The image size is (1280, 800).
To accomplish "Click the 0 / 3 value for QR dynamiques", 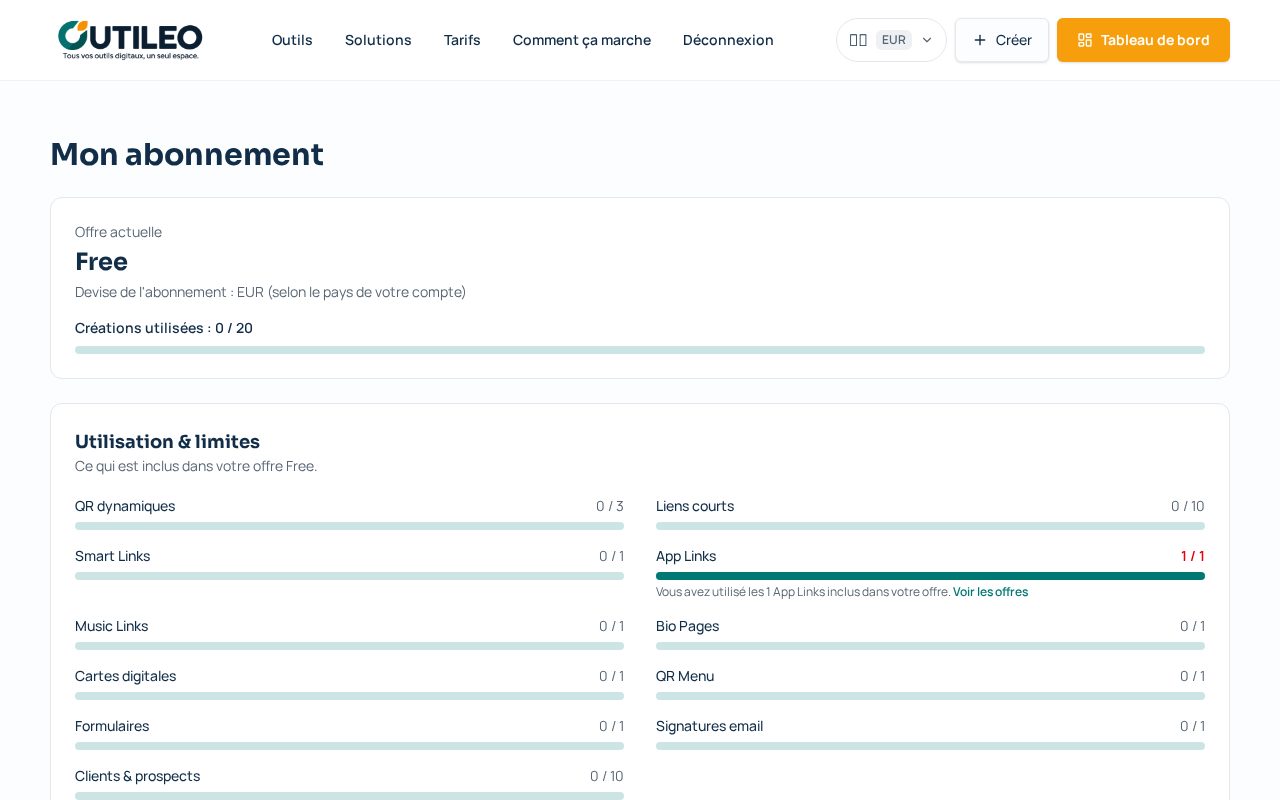I will pyautogui.click(x=610, y=506).
